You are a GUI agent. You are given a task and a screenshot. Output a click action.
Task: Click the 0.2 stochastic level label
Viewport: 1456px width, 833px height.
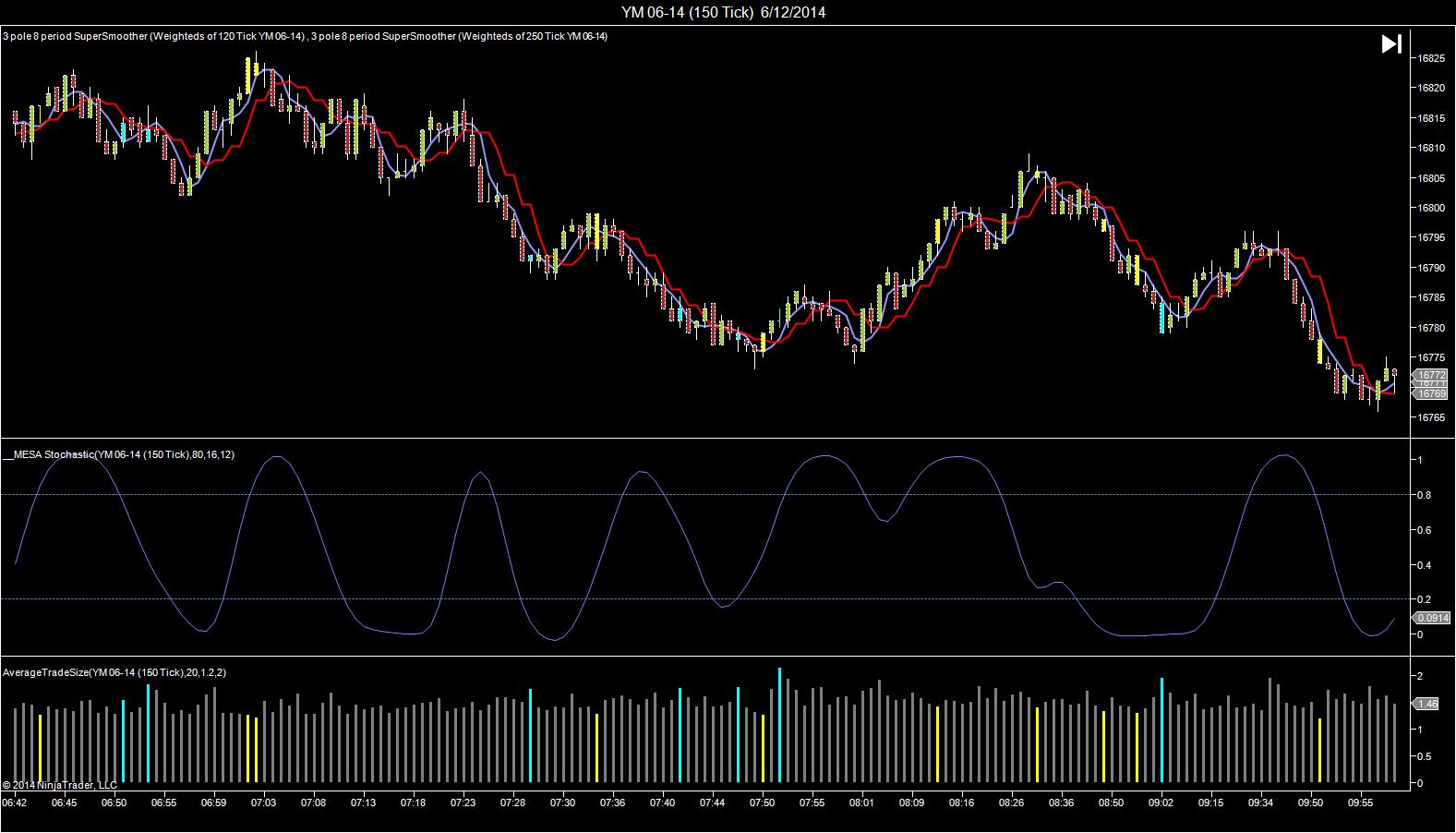[1425, 599]
